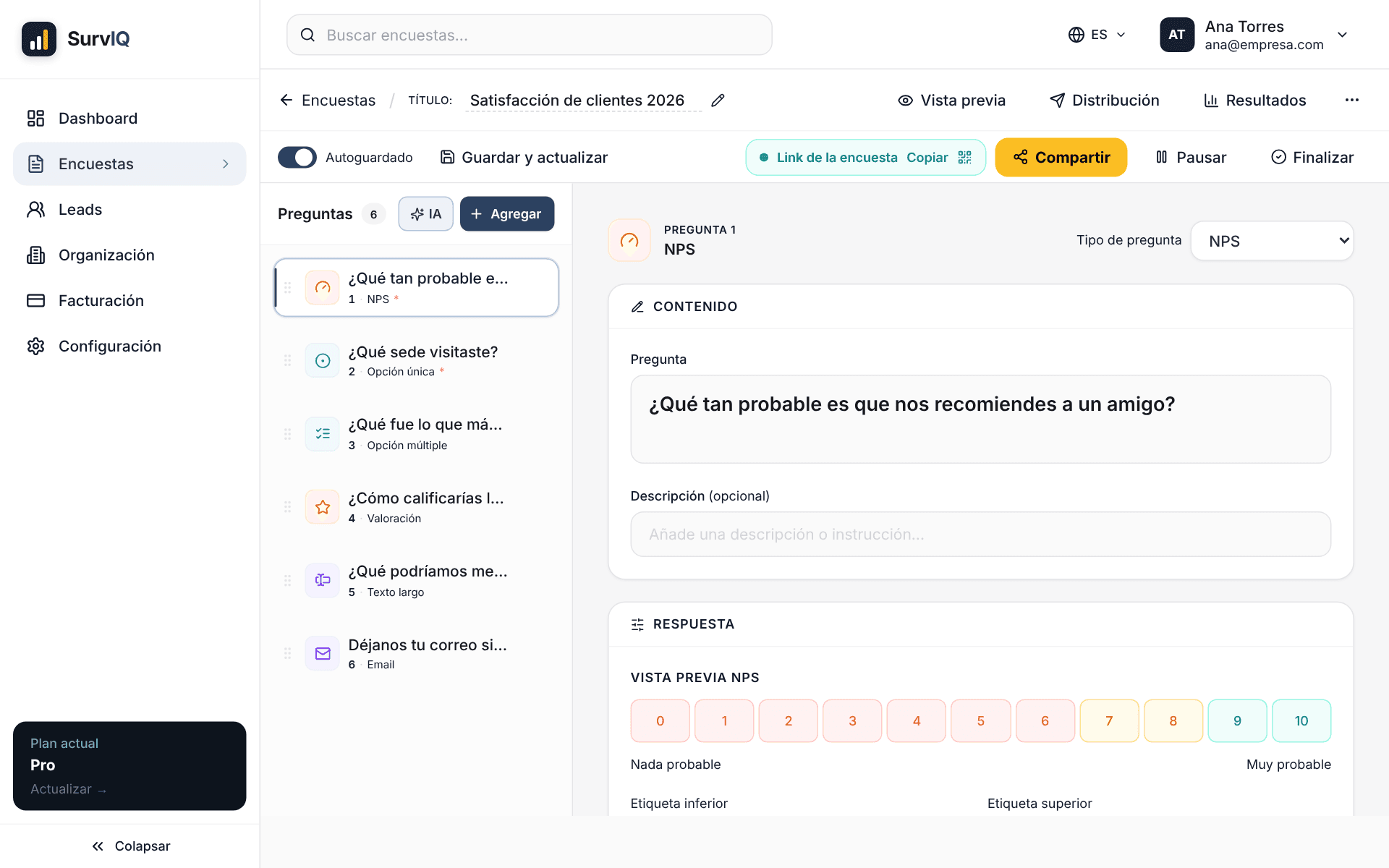Click the star rating icon of question 4

click(323, 507)
